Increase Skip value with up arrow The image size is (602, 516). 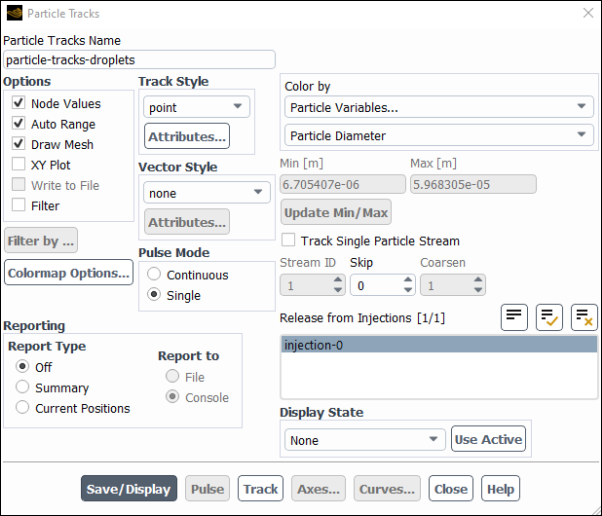[408, 280]
